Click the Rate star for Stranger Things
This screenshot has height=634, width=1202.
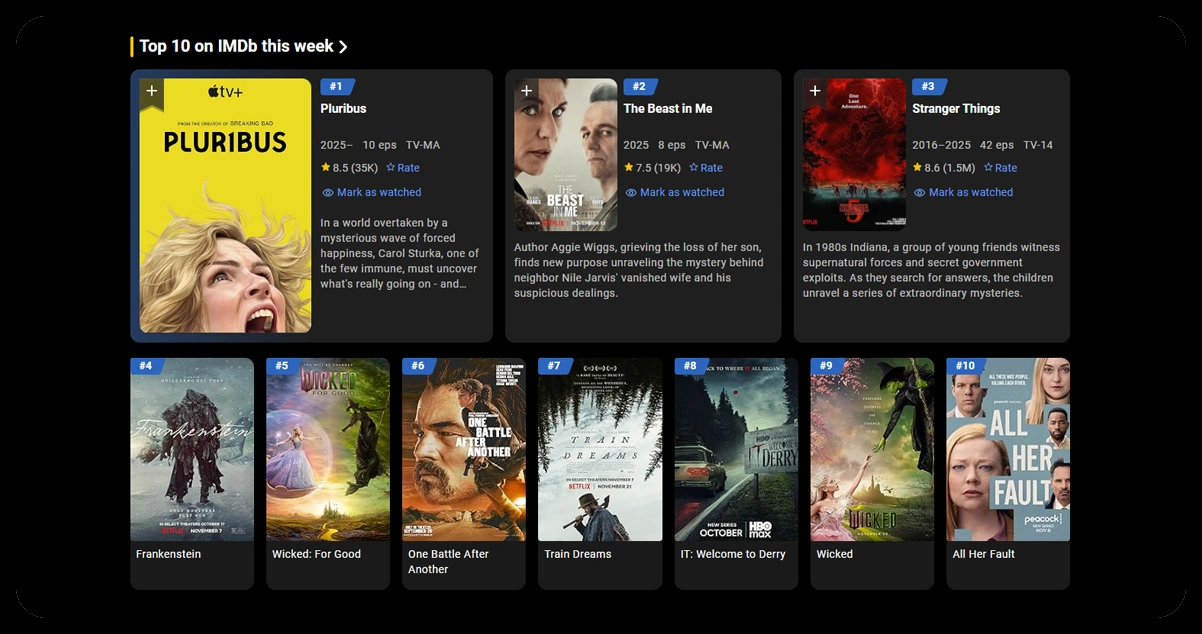click(989, 168)
